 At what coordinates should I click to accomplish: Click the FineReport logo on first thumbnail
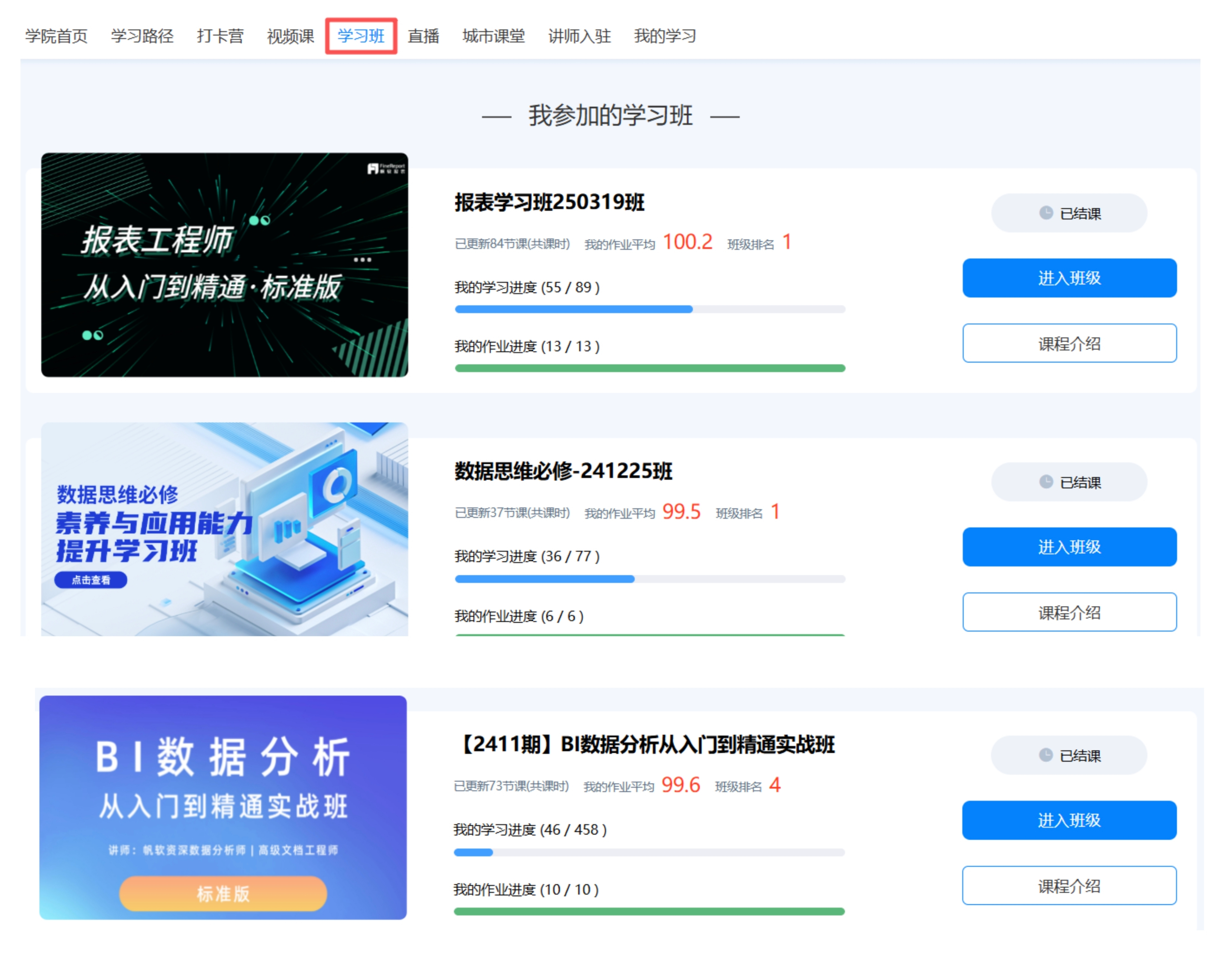coord(386,168)
